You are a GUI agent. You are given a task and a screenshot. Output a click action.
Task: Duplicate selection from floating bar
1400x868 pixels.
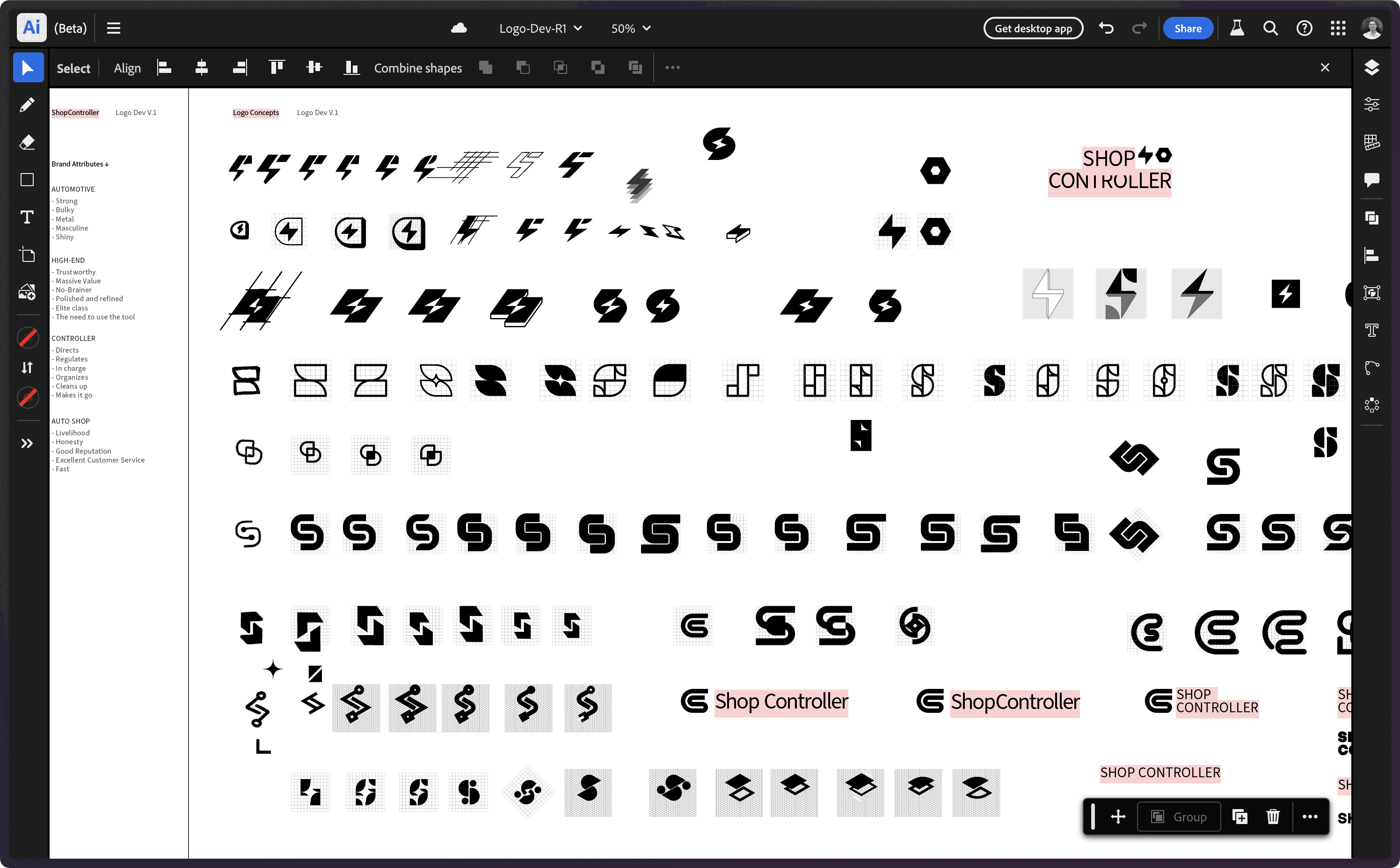click(1239, 817)
